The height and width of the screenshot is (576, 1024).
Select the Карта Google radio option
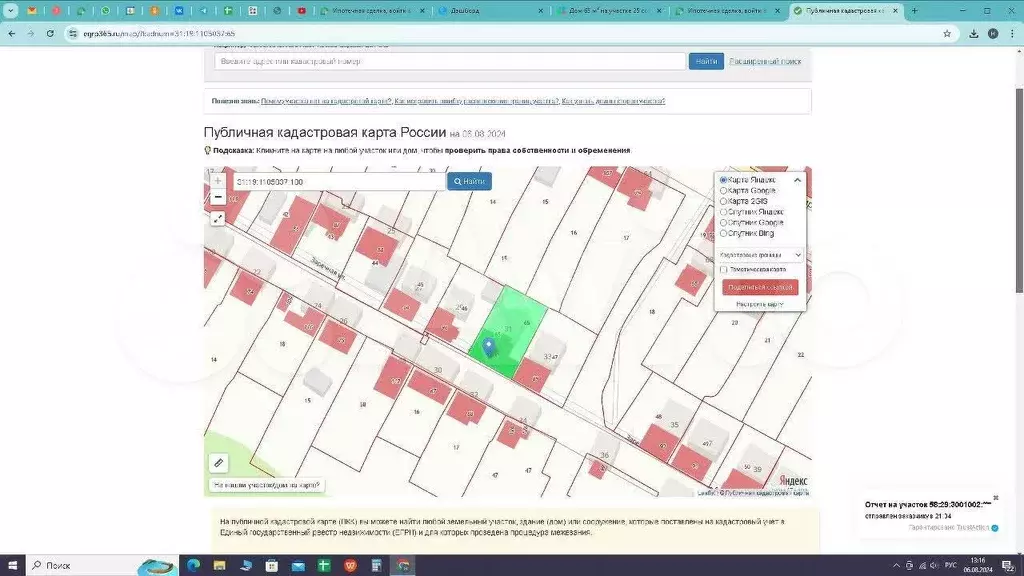click(x=724, y=191)
